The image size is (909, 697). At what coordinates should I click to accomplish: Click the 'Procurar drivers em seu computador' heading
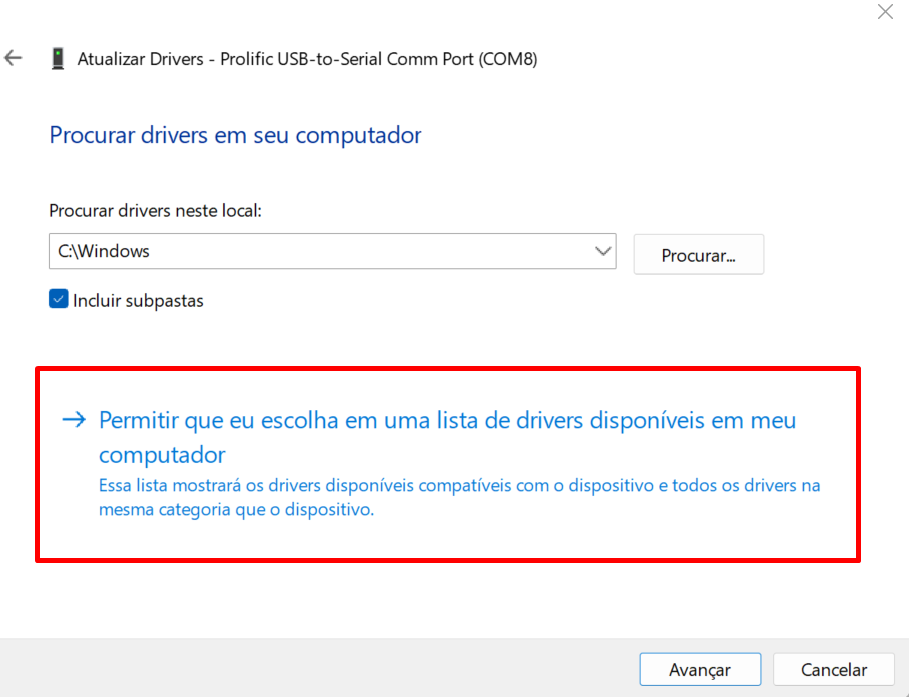pyautogui.click(x=236, y=135)
